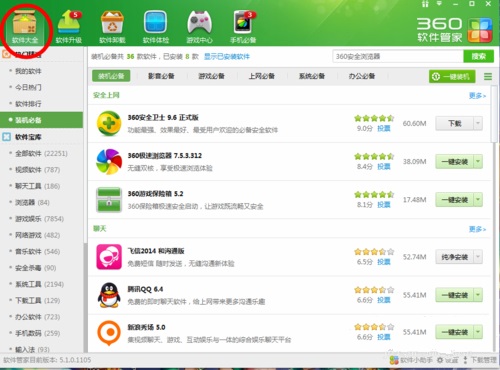This screenshot has width=500, height=370.
Task: Install 360极速浏览器 with 一键安装
Action: (455, 162)
